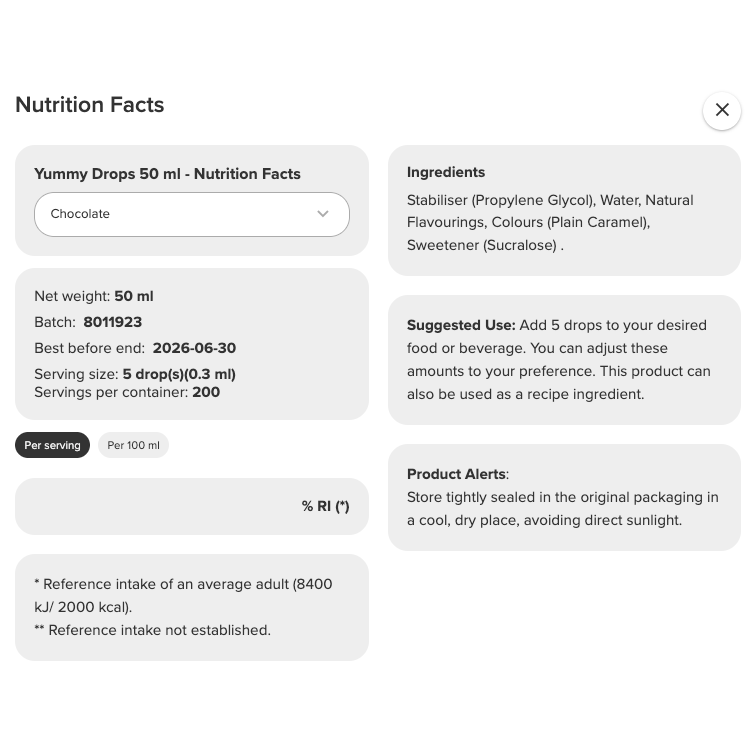Switch to the Per serving view
Image resolution: width=748 pixels, height=748 pixels.
52,445
